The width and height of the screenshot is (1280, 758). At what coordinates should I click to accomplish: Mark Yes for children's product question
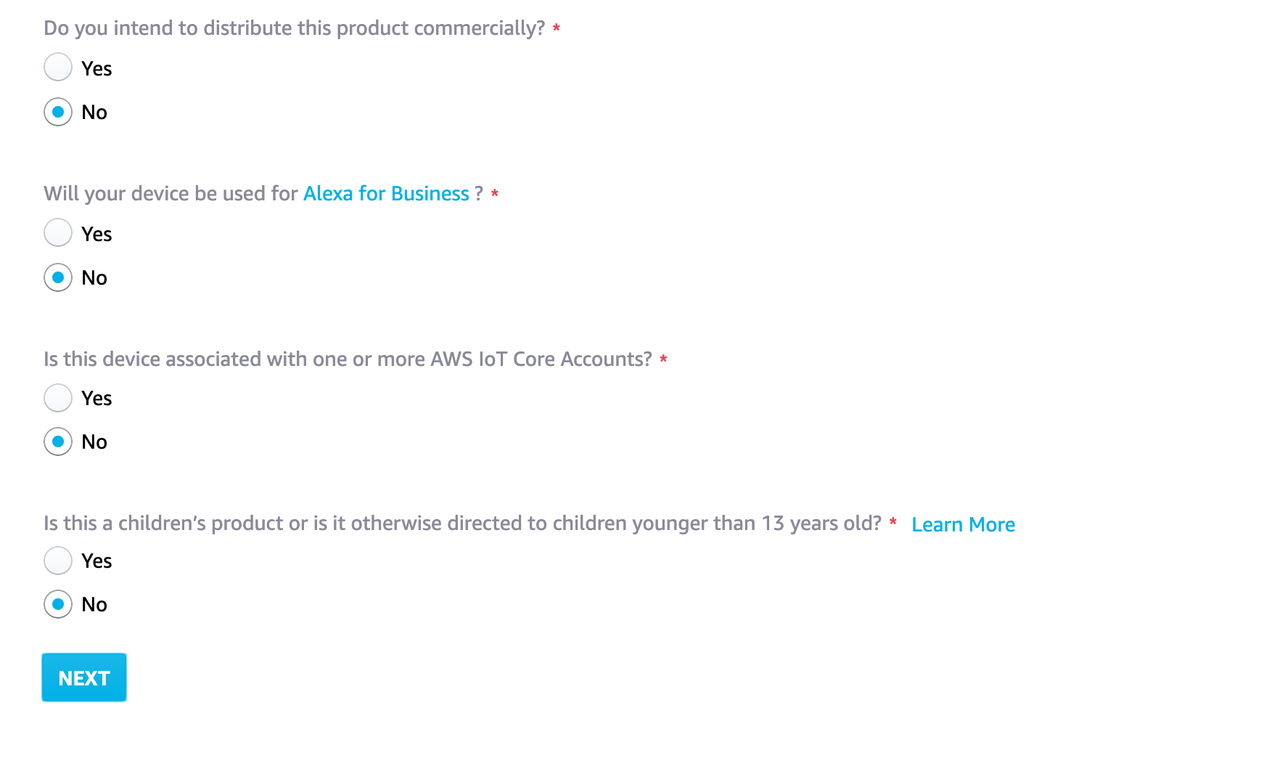pos(58,560)
